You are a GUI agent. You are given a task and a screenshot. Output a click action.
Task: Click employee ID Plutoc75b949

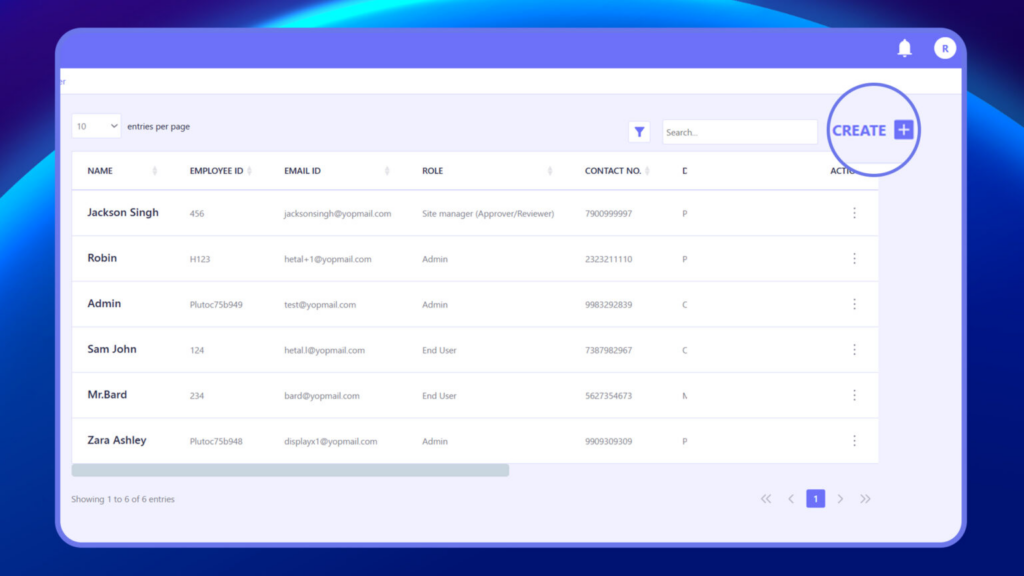pyautogui.click(x=216, y=305)
